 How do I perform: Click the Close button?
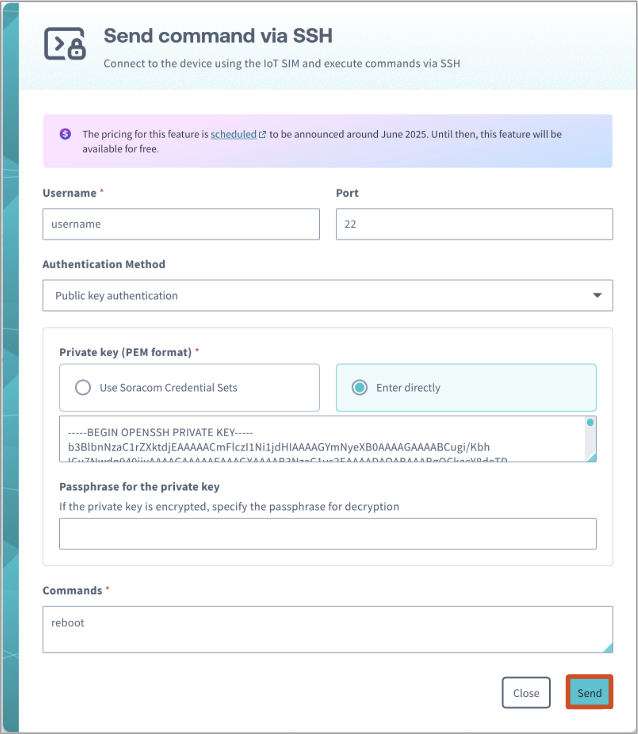point(526,693)
